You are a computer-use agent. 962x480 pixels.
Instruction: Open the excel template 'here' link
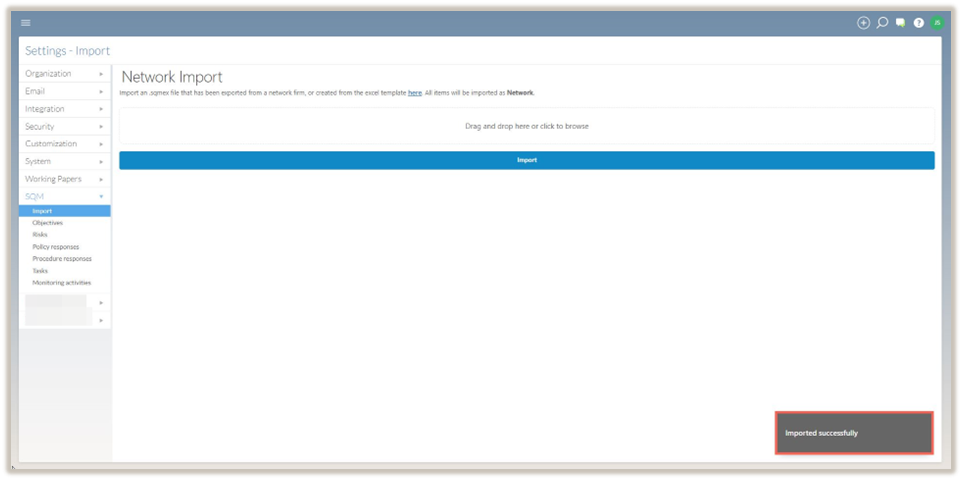pyautogui.click(x=414, y=93)
